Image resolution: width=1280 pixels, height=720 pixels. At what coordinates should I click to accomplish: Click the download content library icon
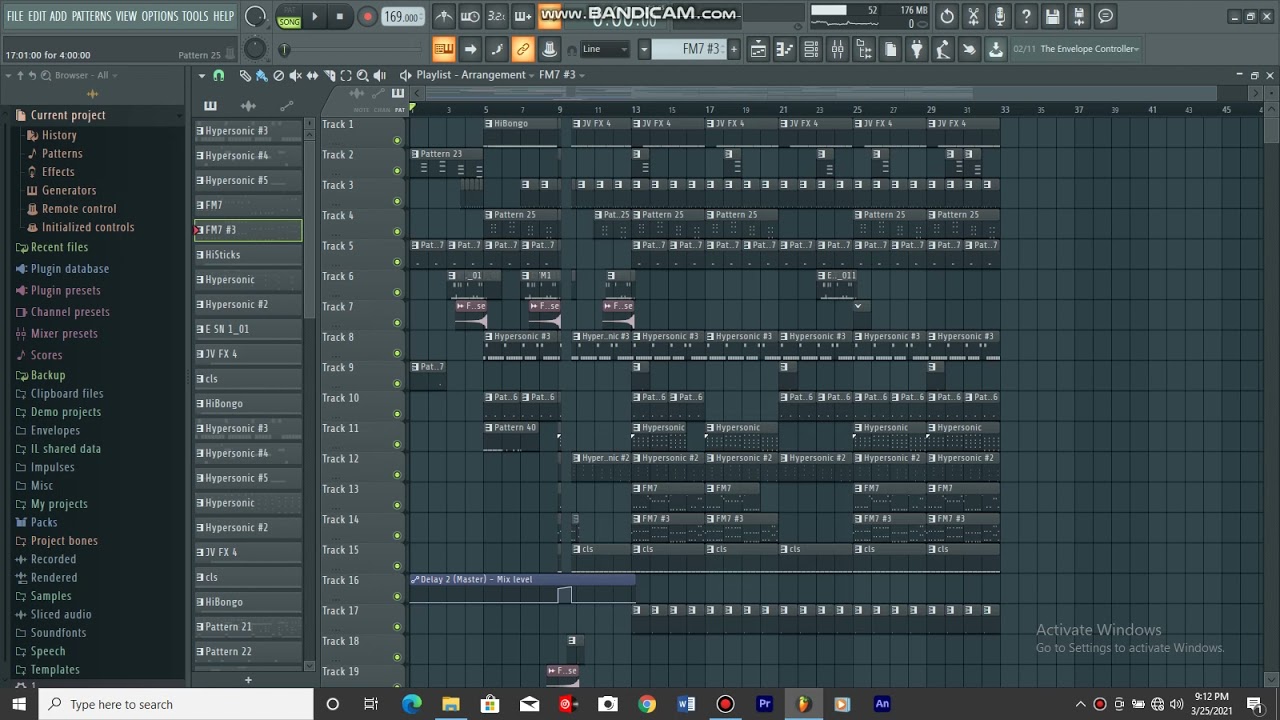[x=996, y=49]
